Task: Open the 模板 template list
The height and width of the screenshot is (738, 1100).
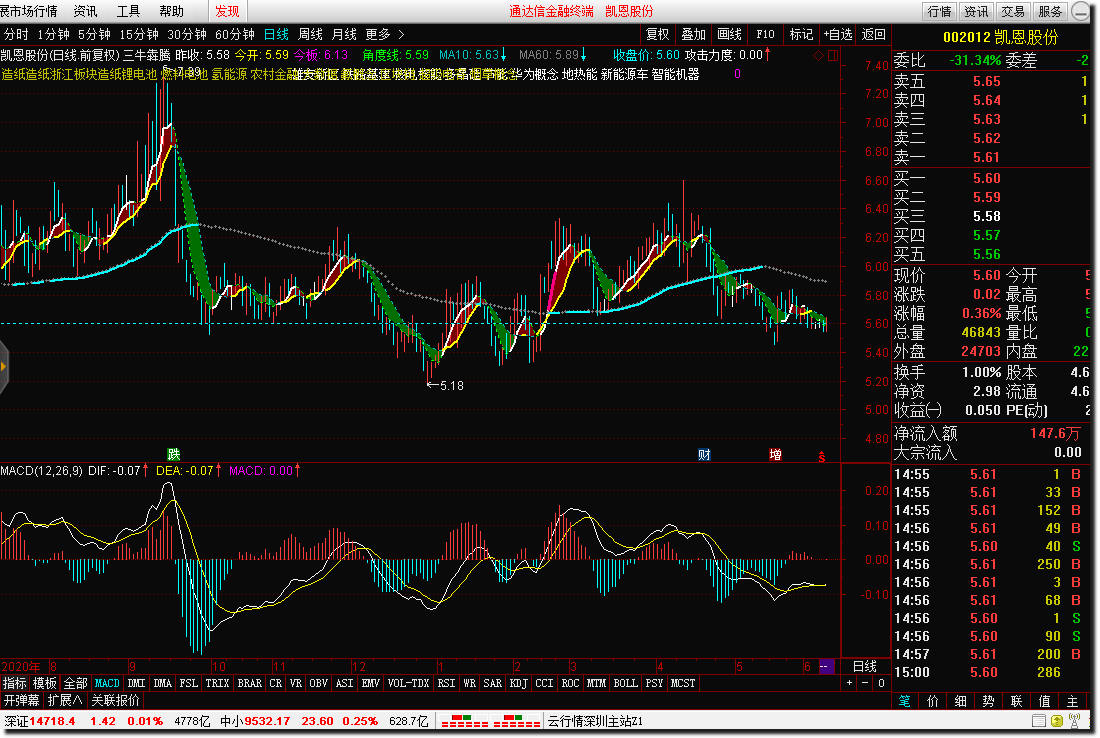Action: click(x=45, y=683)
